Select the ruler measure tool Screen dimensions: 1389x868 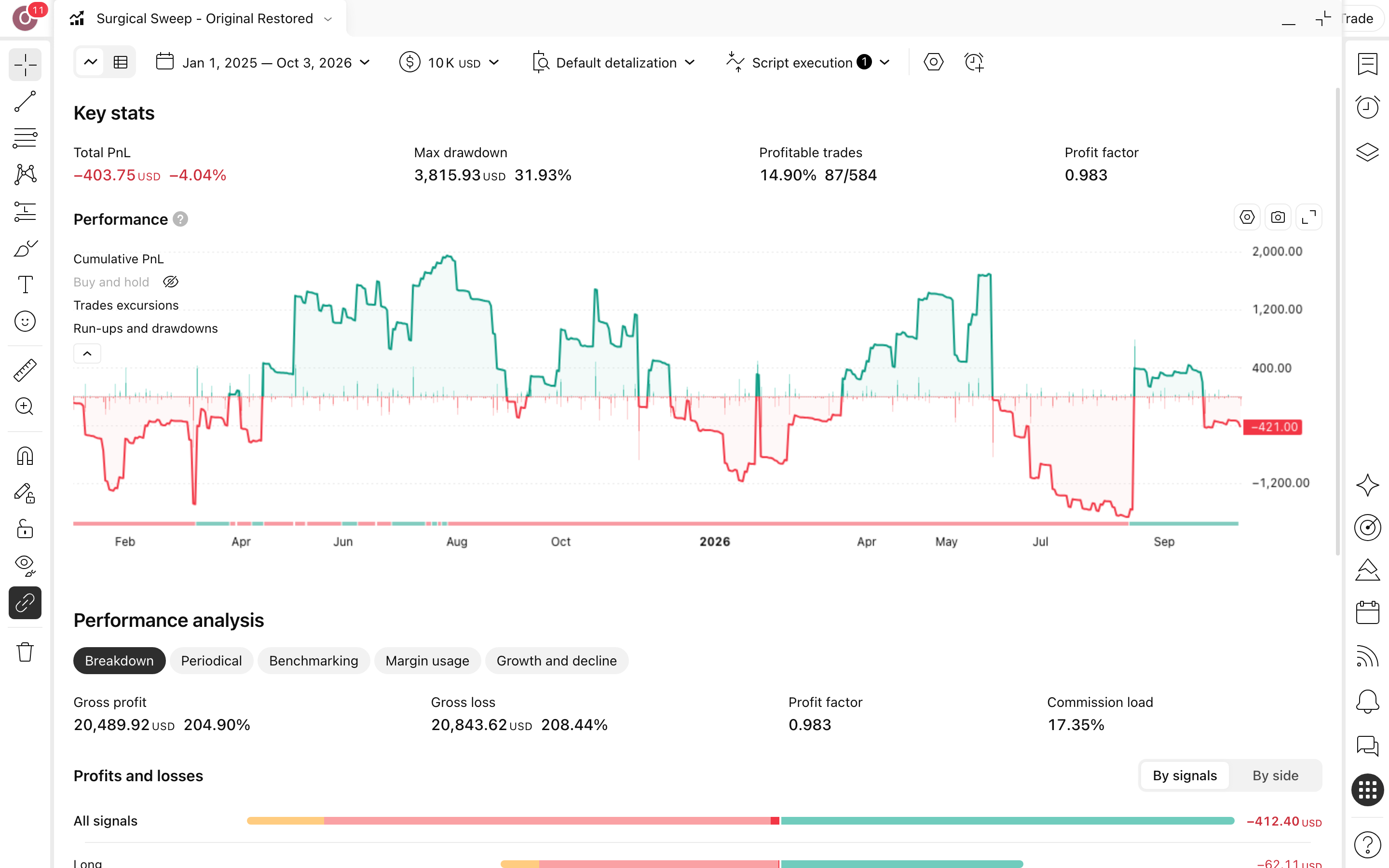tap(25, 370)
